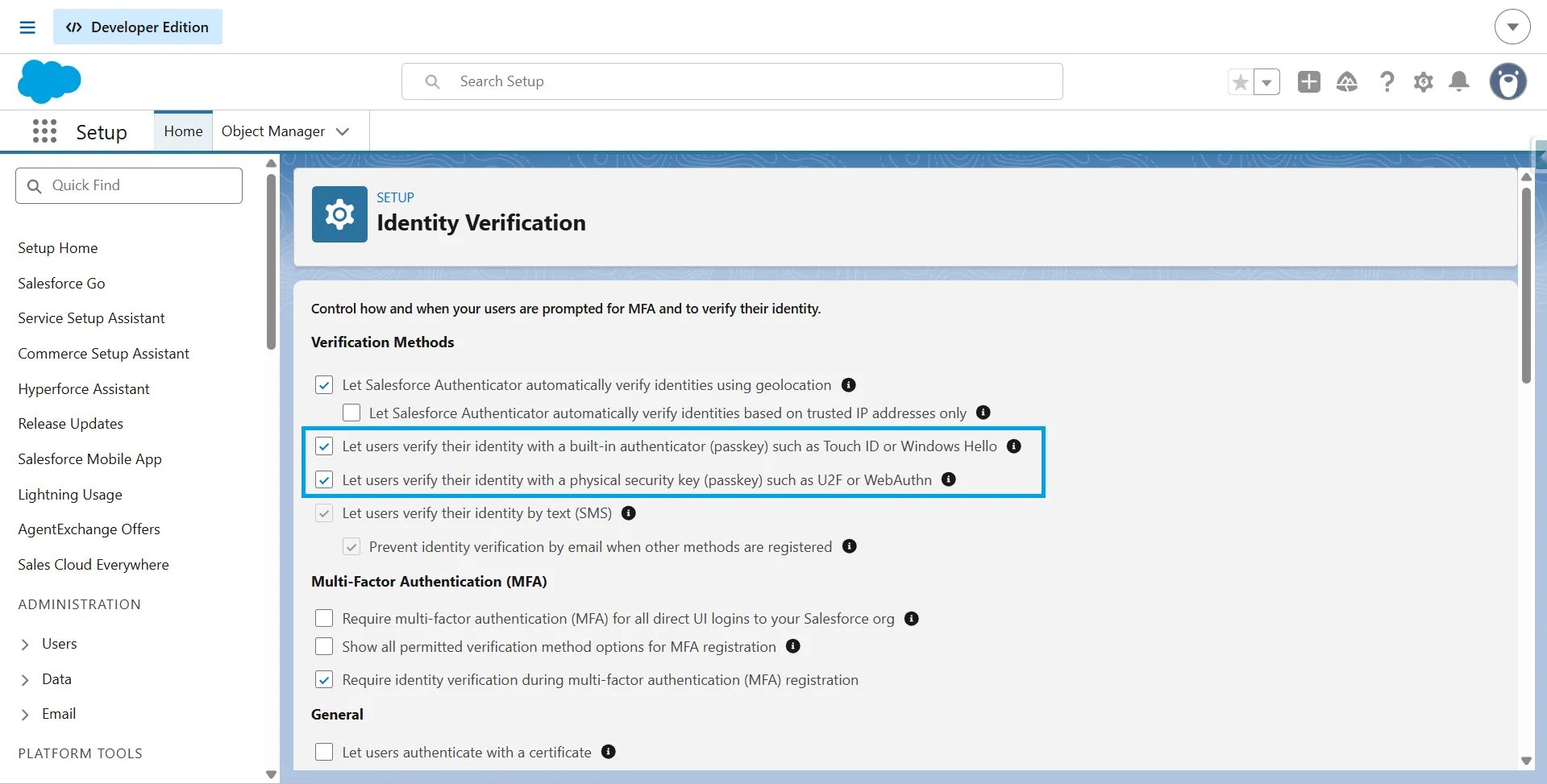The width and height of the screenshot is (1547, 784).
Task: Select the Home tab
Action: click(x=183, y=131)
